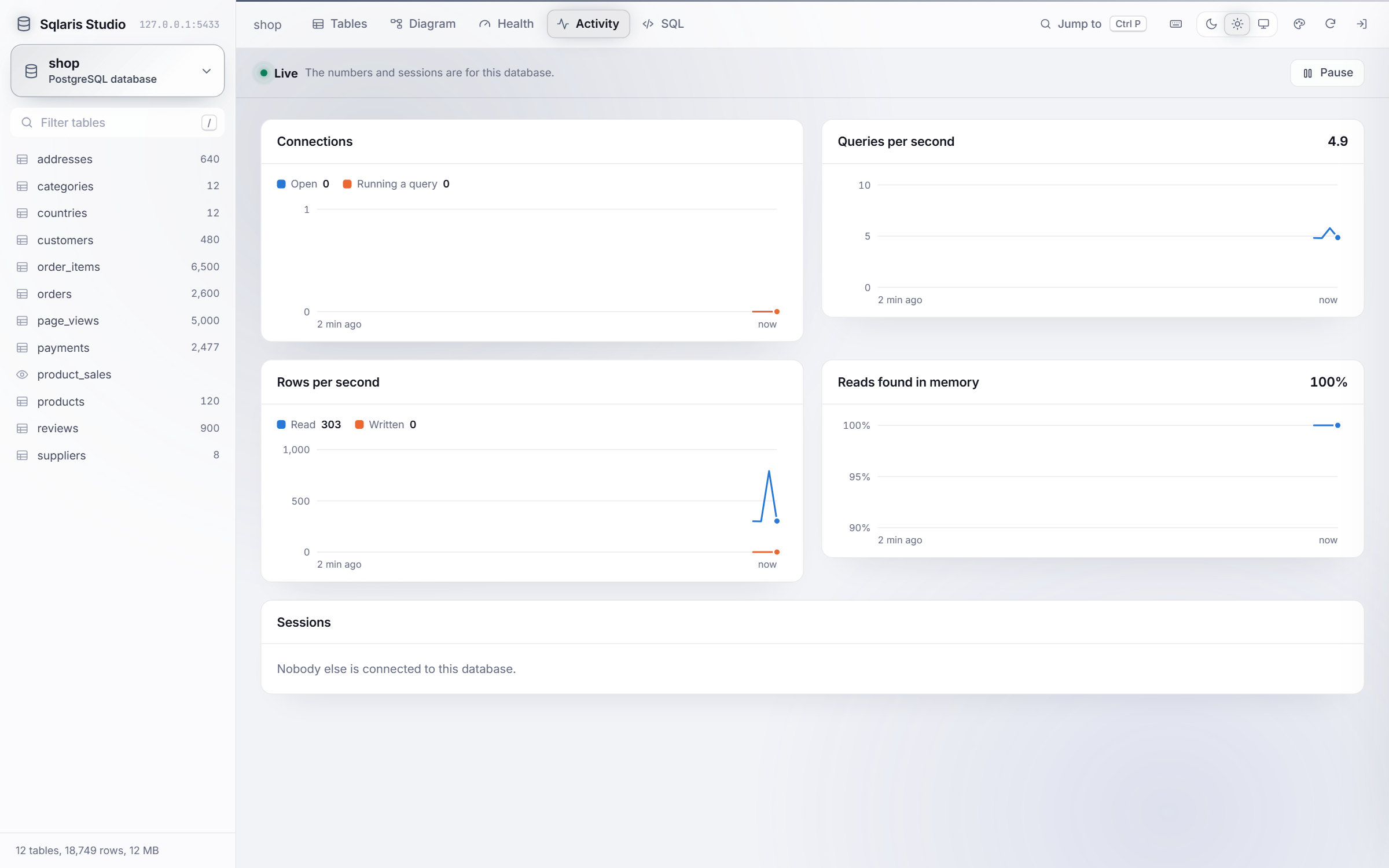Expand the shop database selector chevron
This screenshot has height=868, width=1389.
coord(207,71)
